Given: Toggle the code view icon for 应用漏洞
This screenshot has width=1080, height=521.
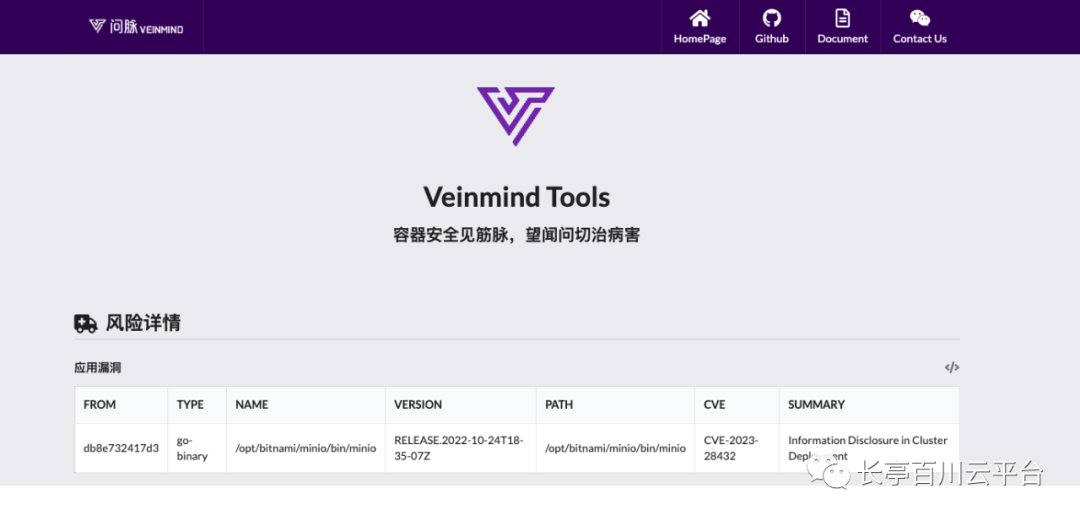Looking at the screenshot, I should pyautogui.click(x=951, y=367).
